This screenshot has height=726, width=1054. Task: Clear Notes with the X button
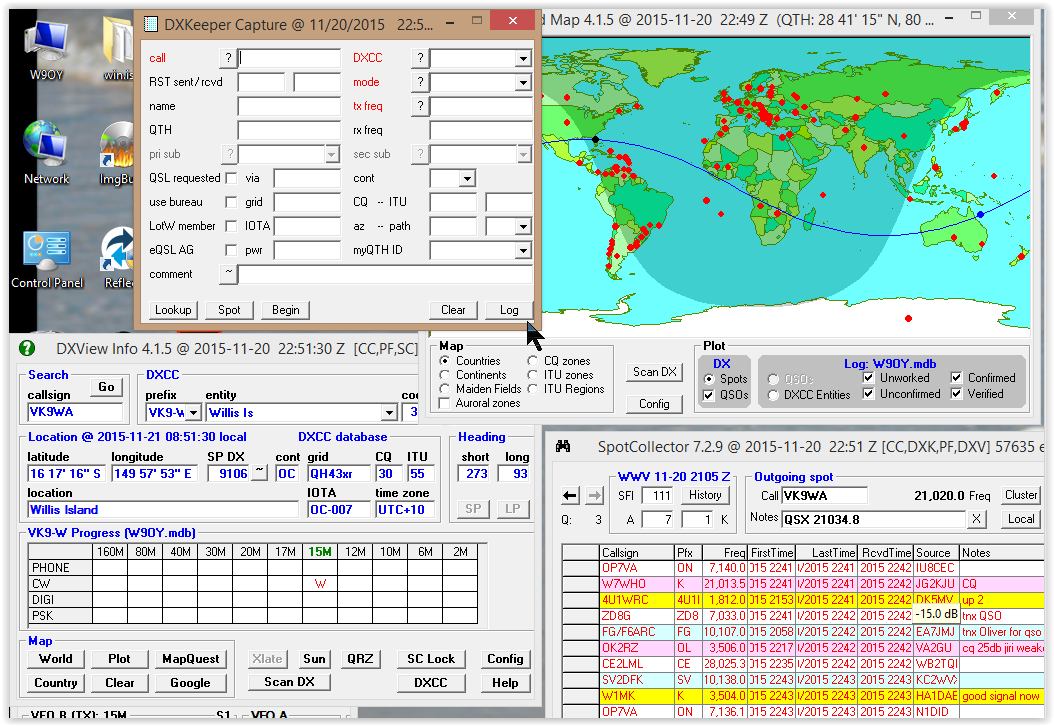coord(976,519)
